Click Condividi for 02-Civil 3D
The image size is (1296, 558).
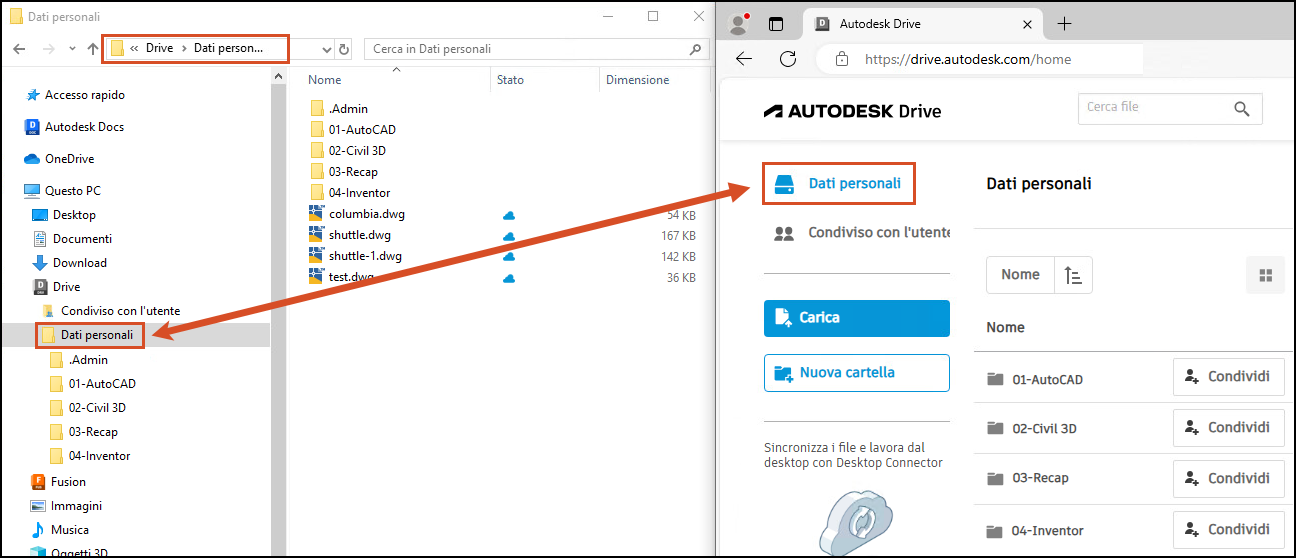(1228, 427)
